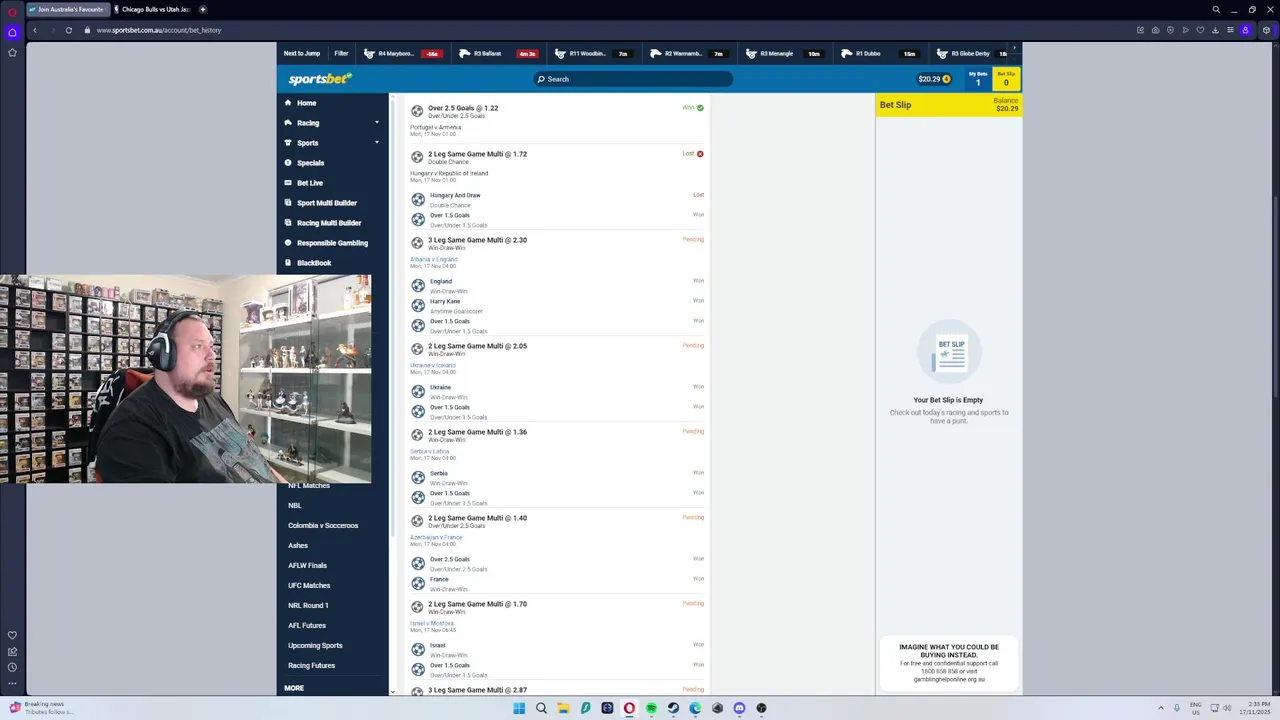Screen dimensions: 1280x720
Task: Open Ashes sidebar link
Action: tap(298, 545)
